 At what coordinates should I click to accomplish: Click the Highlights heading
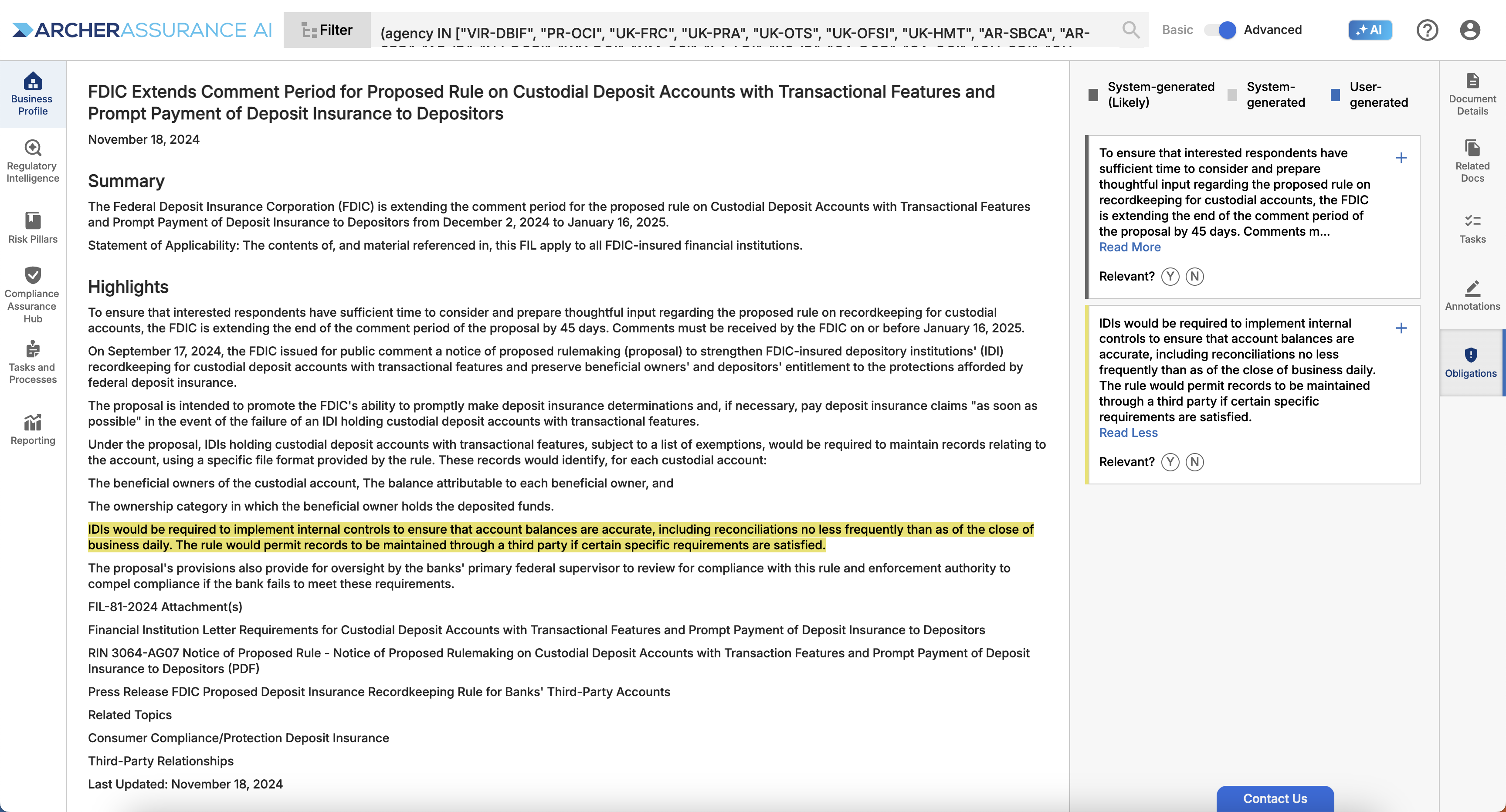click(x=128, y=287)
